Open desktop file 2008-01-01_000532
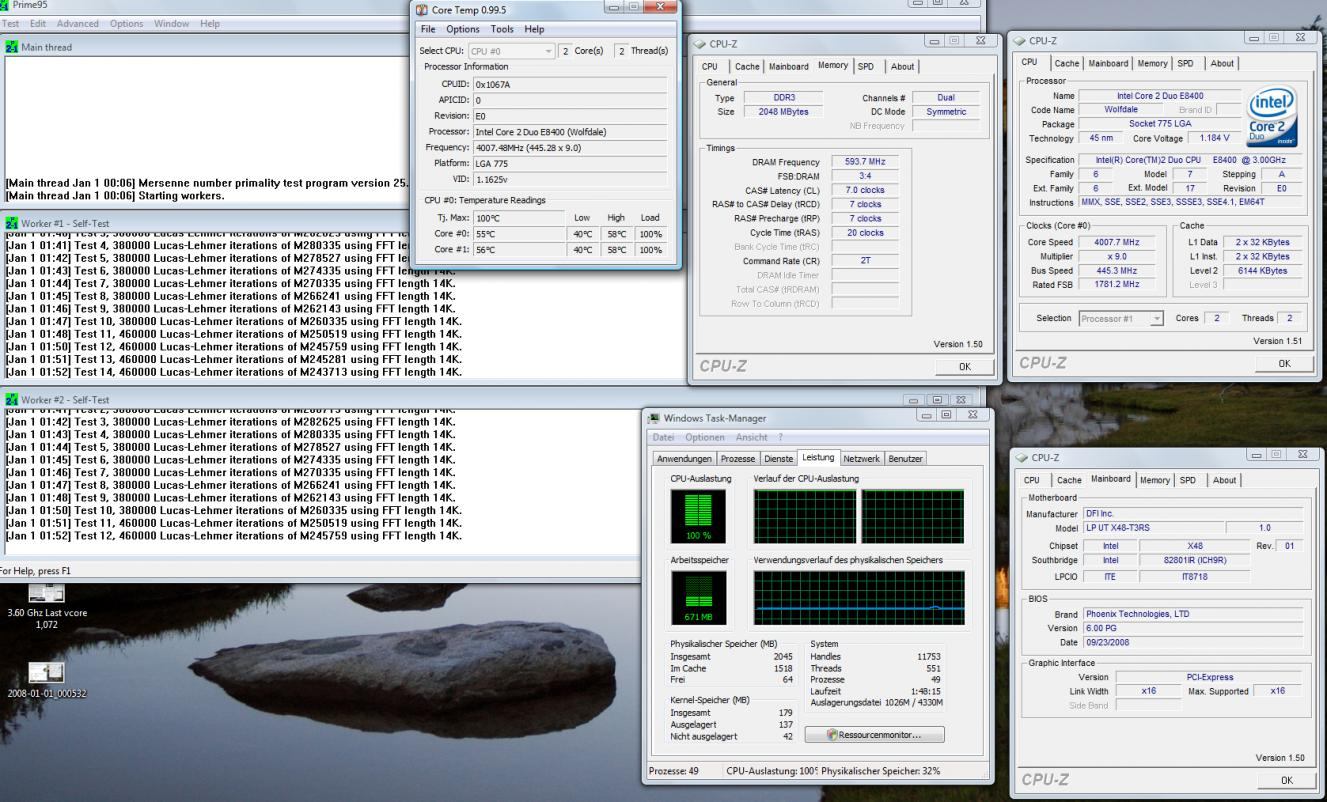The height and width of the screenshot is (802, 1327). [46, 671]
